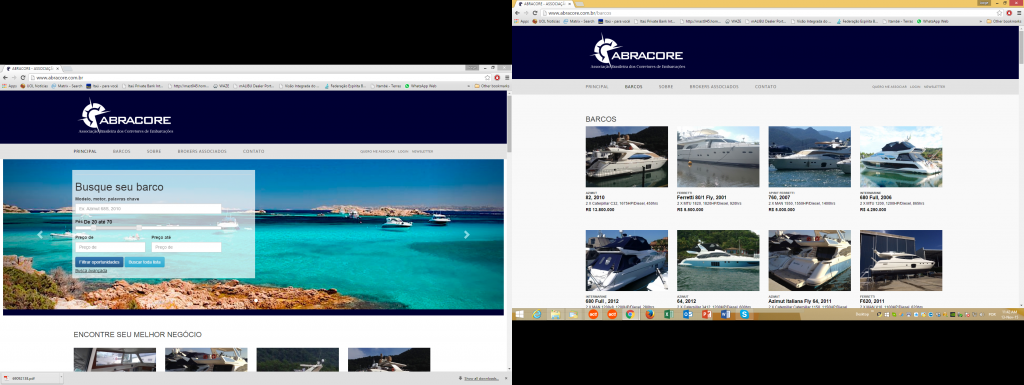
Task: Go to previous carousel slide with left arrow
Action: 40,235
